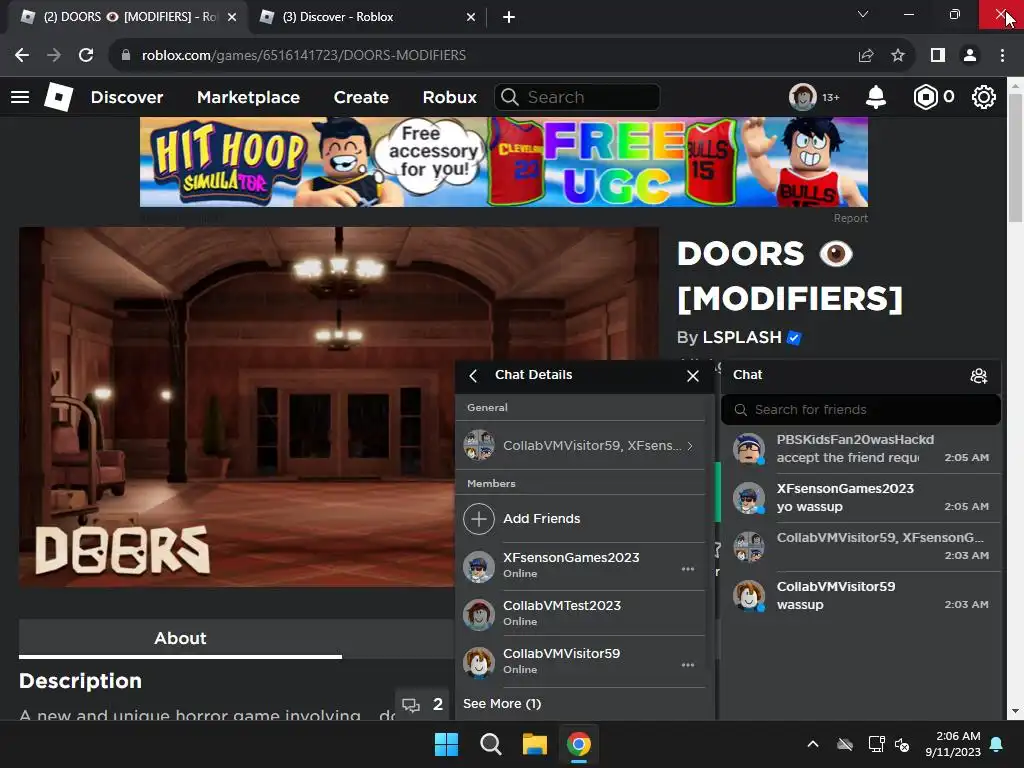Click the DOORS game preview image
This screenshot has height=768, width=1024.
(338, 407)
